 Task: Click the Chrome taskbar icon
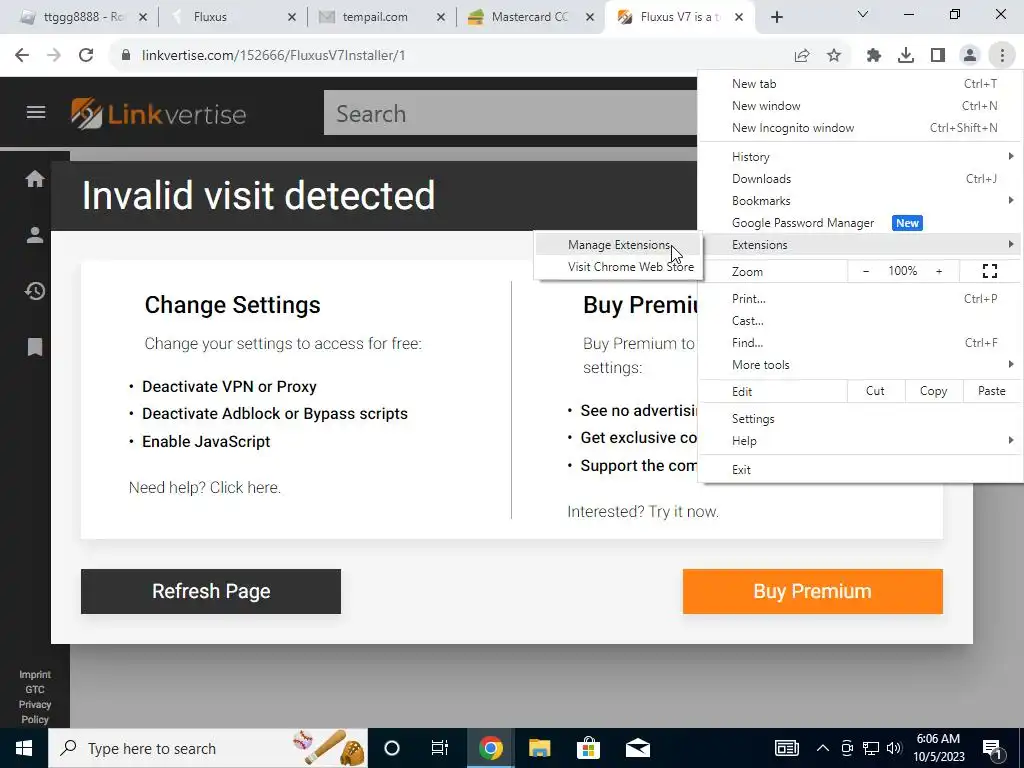(490, 748)
